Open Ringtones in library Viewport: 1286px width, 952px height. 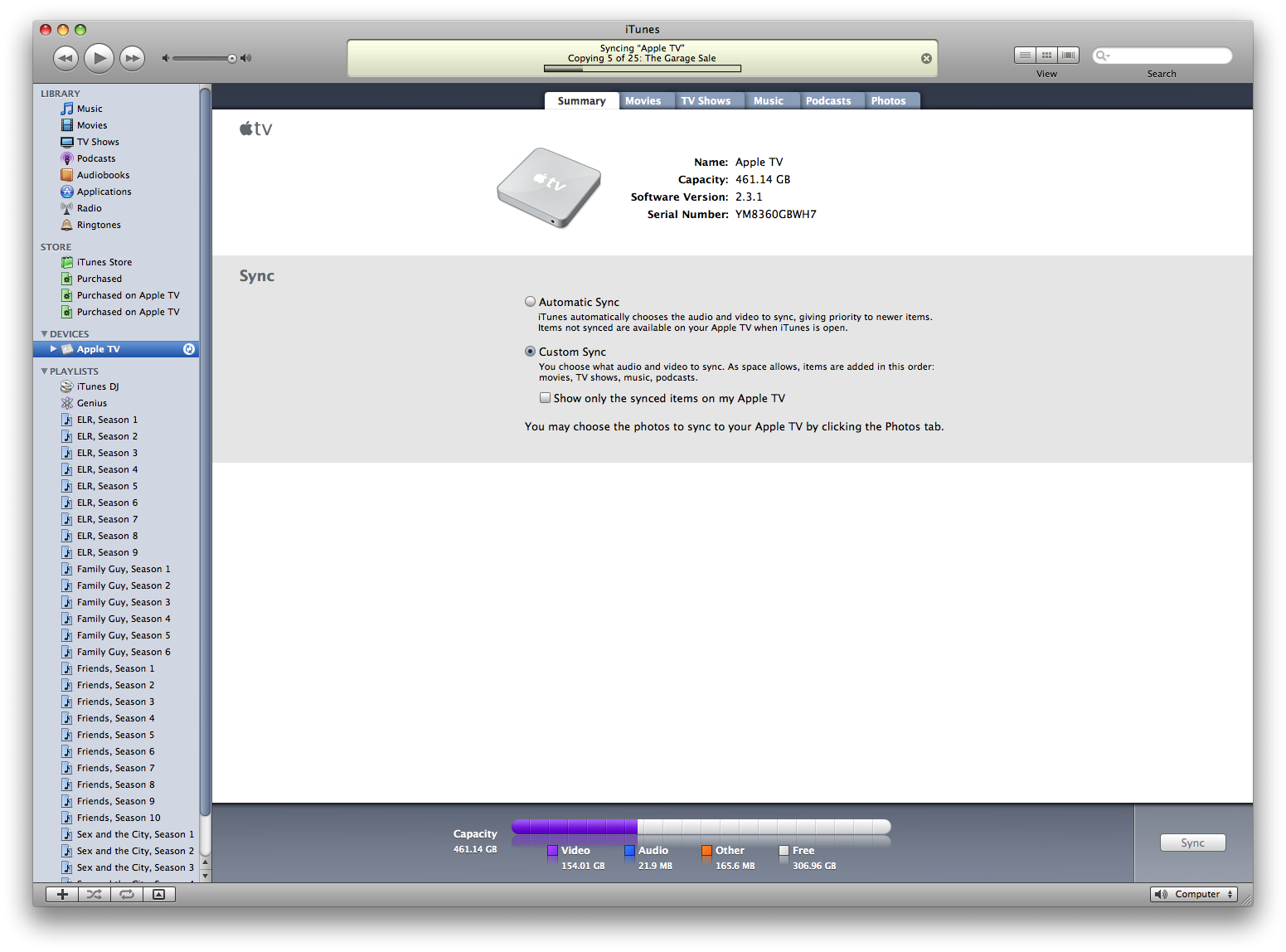[x=116, y=225]
